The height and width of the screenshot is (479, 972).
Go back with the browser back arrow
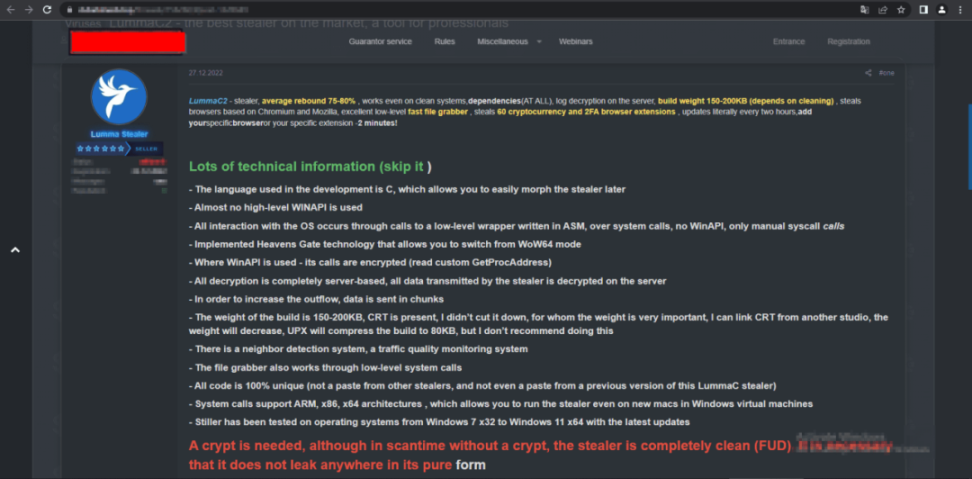[x=11, y=10]
